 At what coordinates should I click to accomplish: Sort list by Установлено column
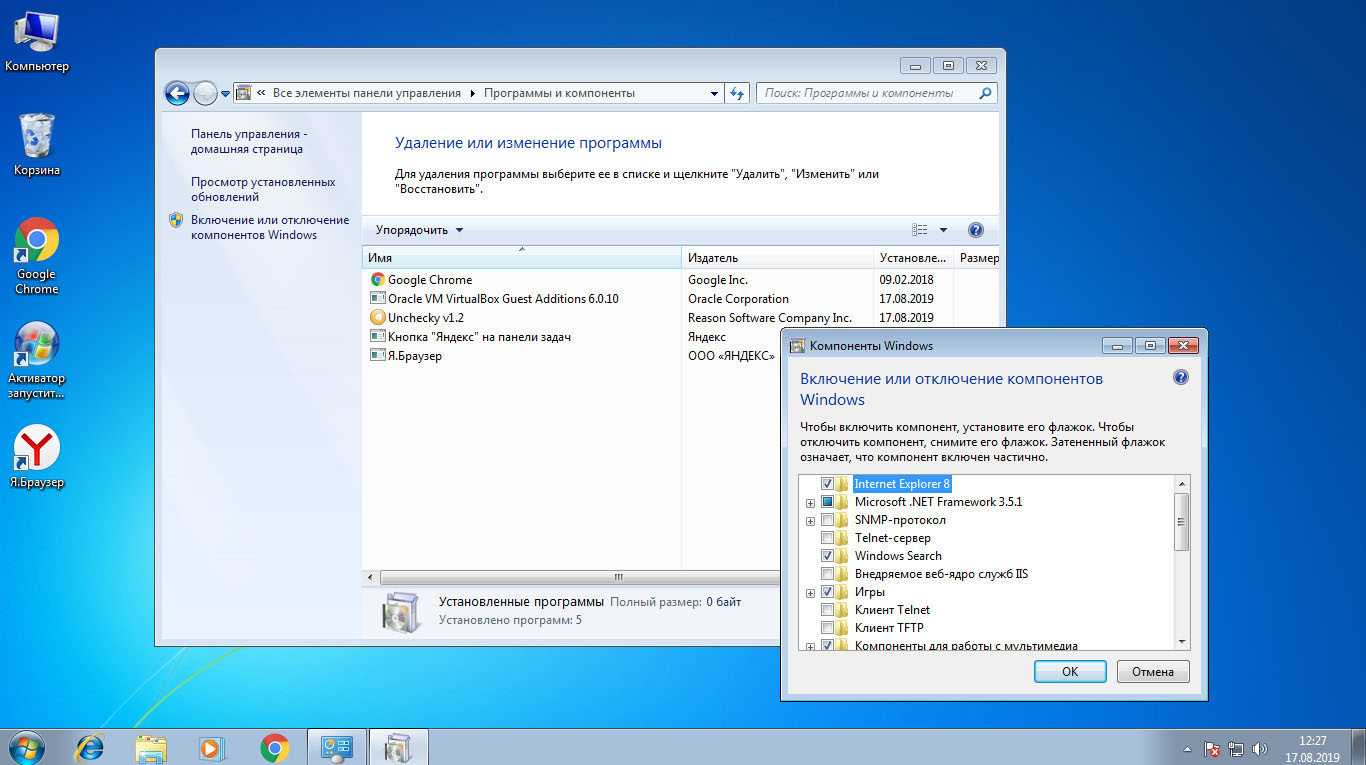click(913, 257)
